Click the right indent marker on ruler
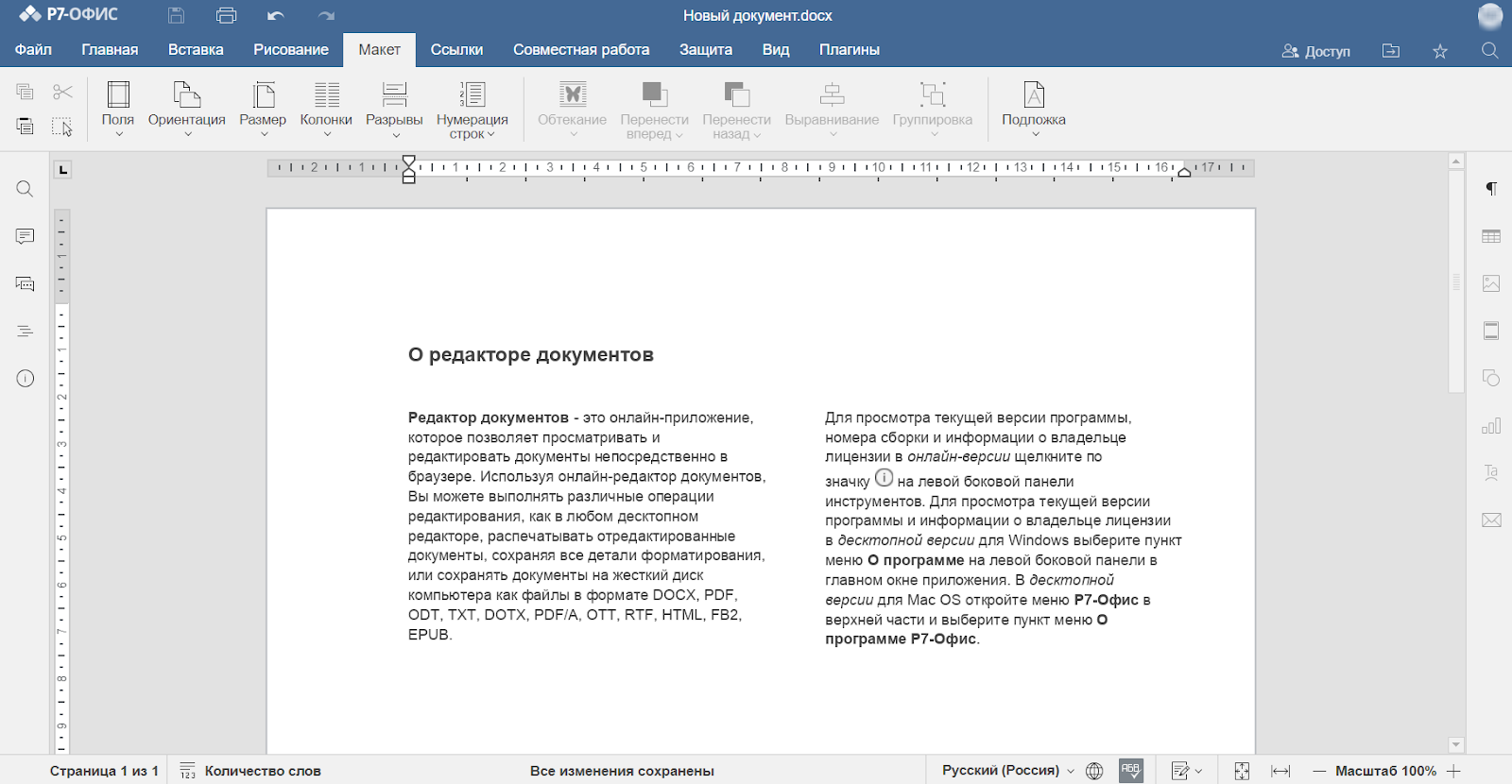The height and width of the screenshot is (784, 1512). 1184,171
